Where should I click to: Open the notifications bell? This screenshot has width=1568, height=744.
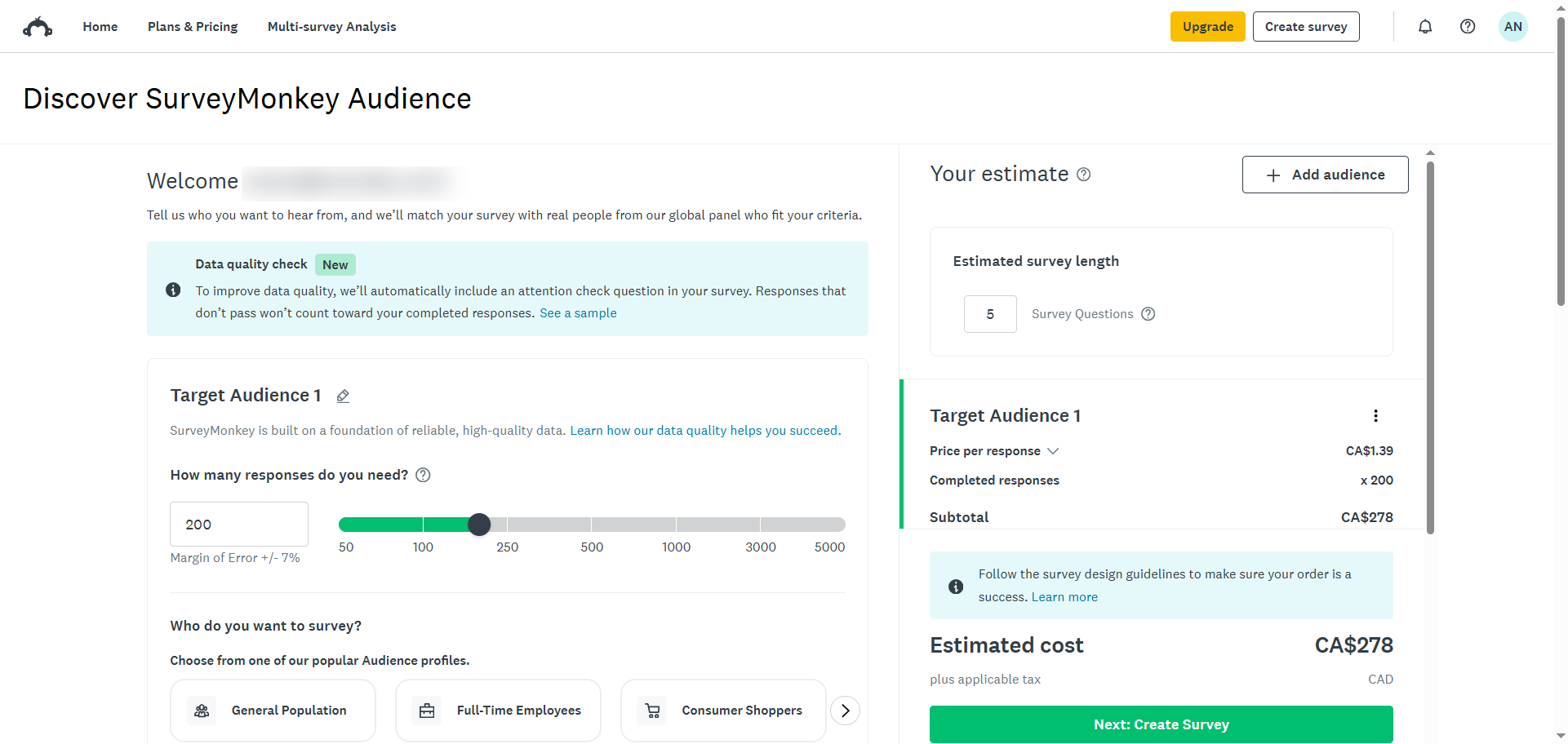tap(1425, 27)
